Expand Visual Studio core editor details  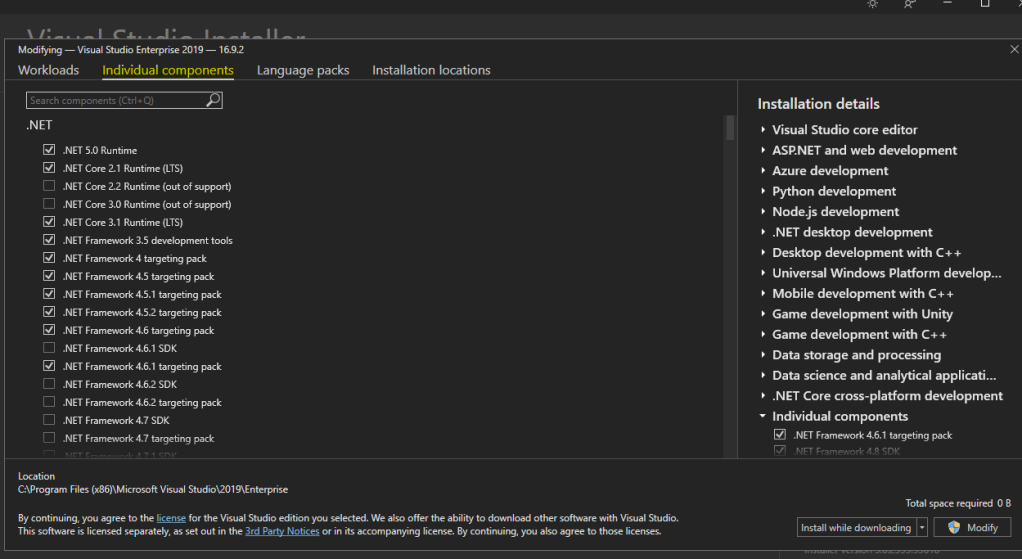[x=763, y=130]
